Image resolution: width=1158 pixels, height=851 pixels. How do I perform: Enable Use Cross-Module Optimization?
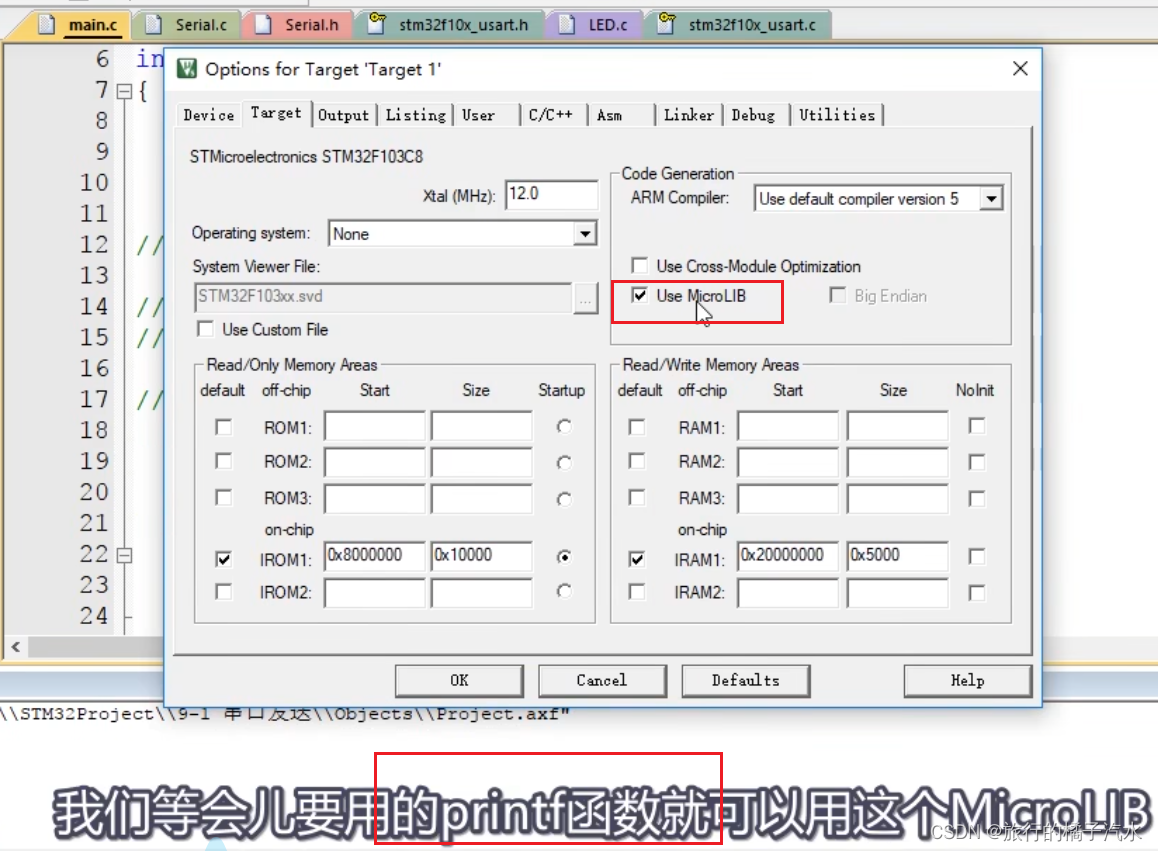coord(640,266)
